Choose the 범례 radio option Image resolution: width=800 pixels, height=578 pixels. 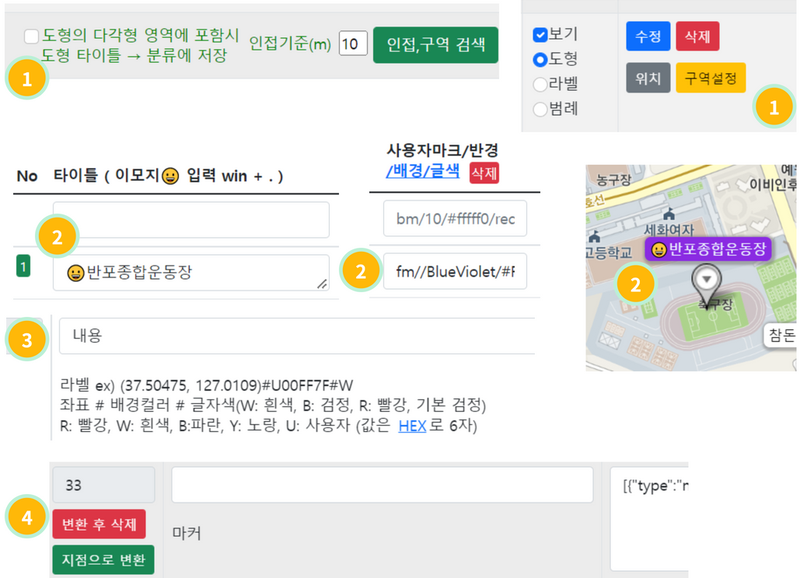click(x=540, y=109)
